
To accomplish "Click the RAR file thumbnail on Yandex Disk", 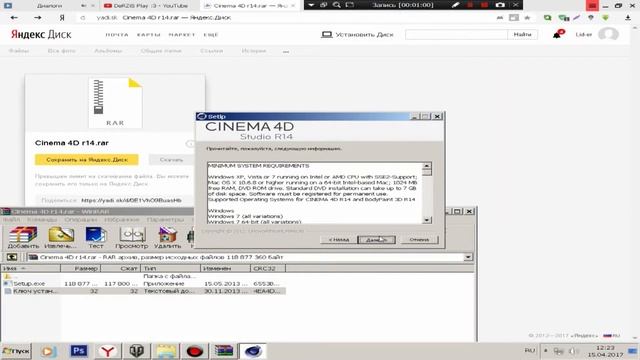I will point(115,103).
